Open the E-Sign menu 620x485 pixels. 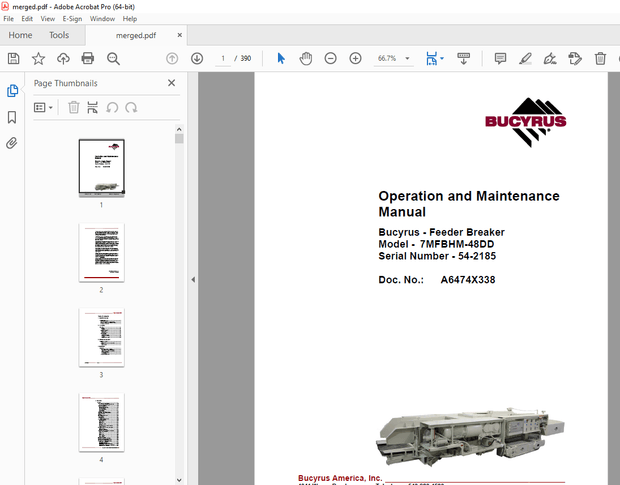[x=72, y=19]
